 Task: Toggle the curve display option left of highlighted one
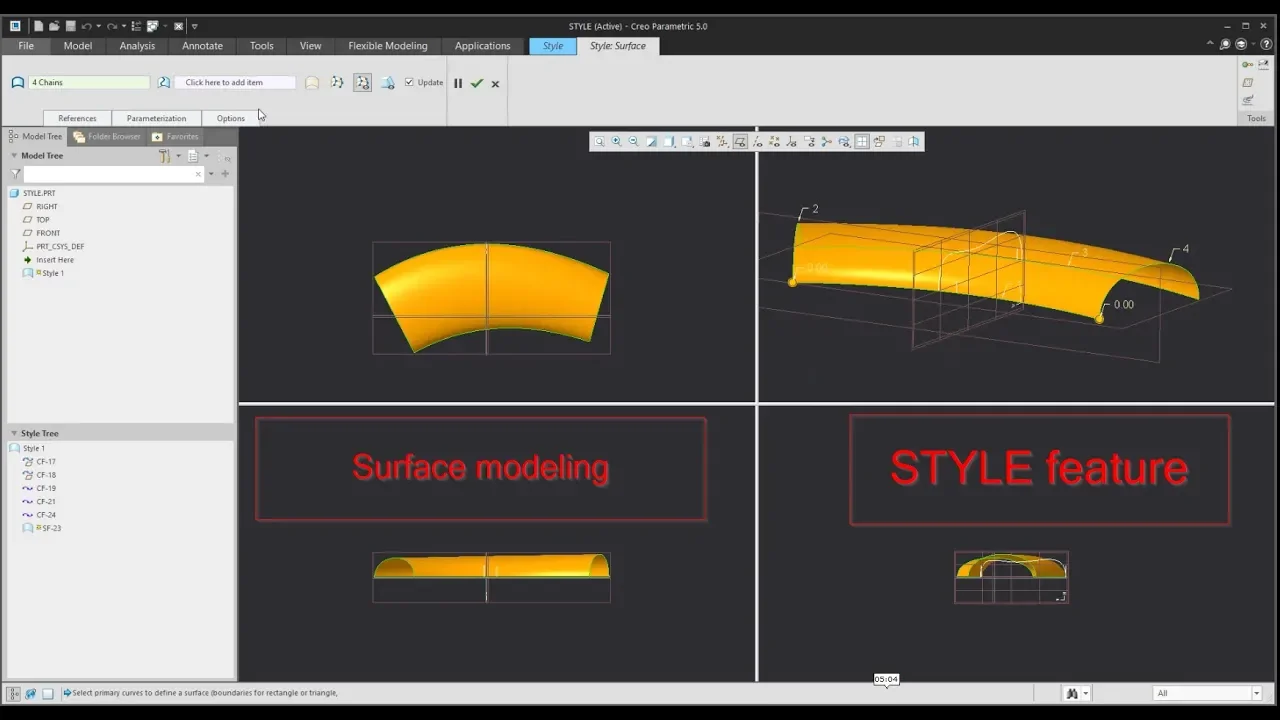(x=337, y=83)
